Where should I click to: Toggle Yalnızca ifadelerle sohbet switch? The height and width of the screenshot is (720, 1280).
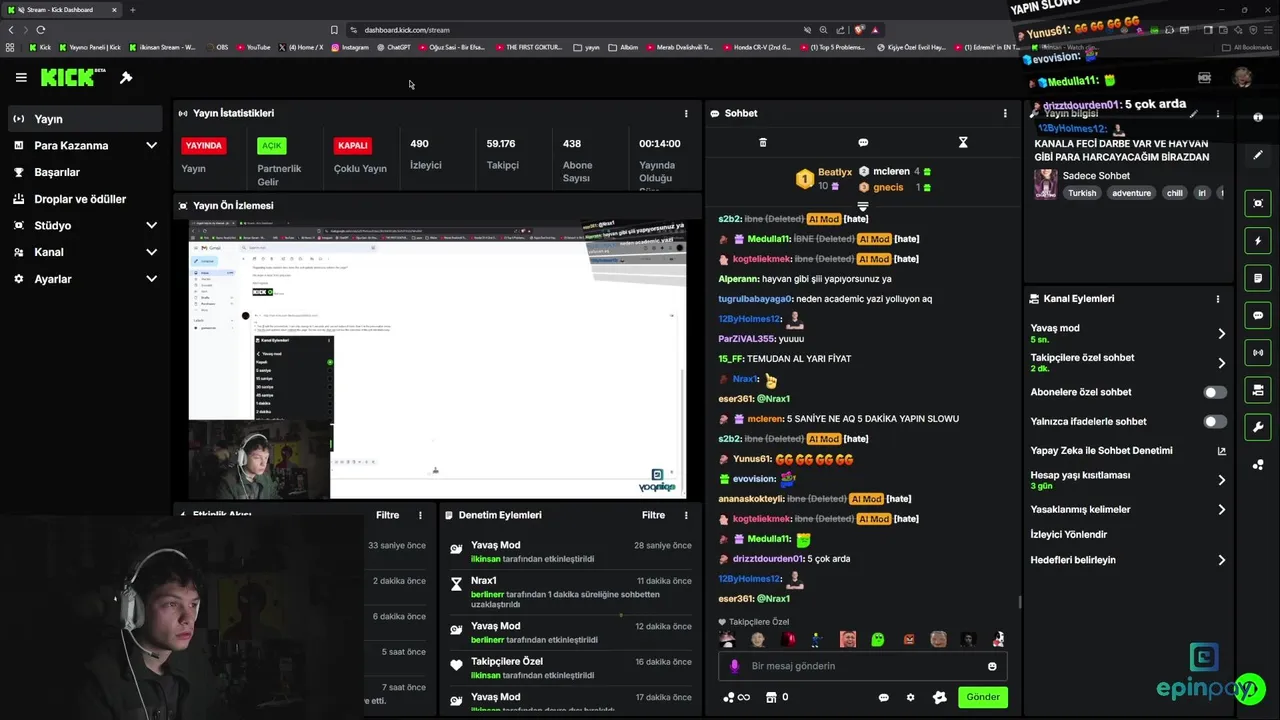(x=1215, y=422)
